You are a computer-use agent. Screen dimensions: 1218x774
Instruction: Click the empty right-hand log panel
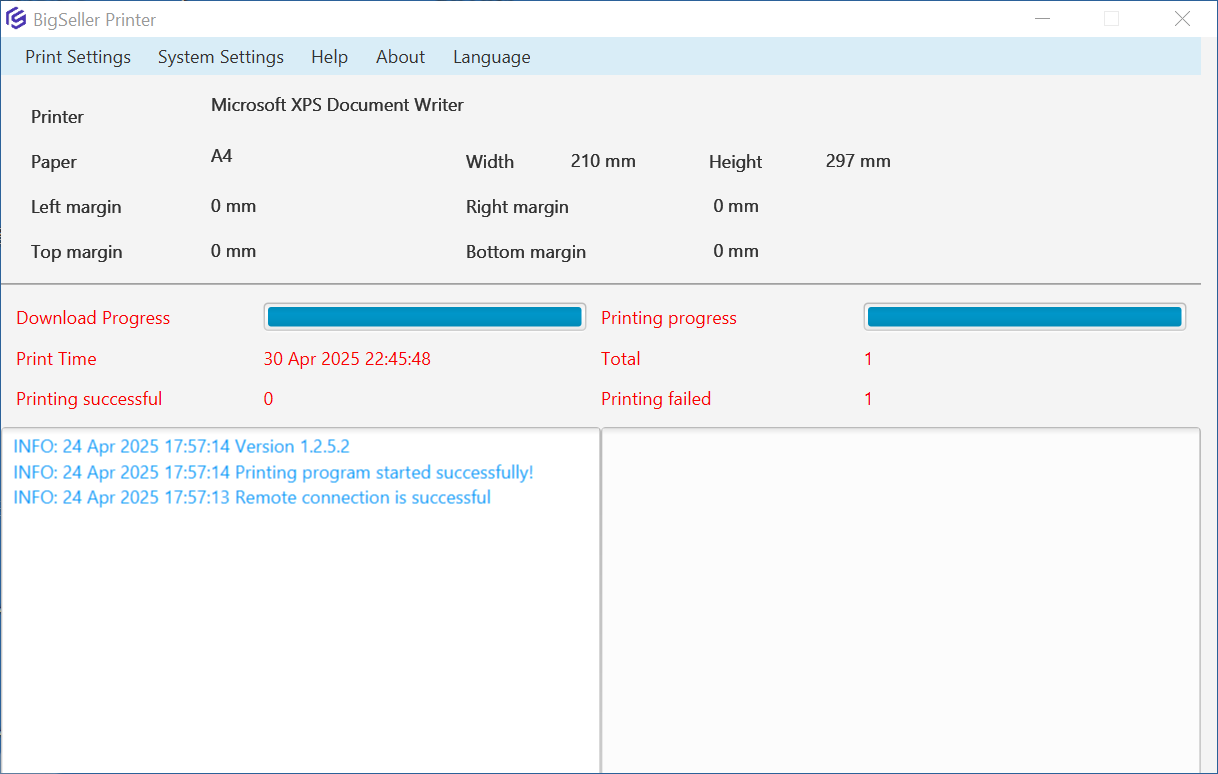click(x=900, y=600)
